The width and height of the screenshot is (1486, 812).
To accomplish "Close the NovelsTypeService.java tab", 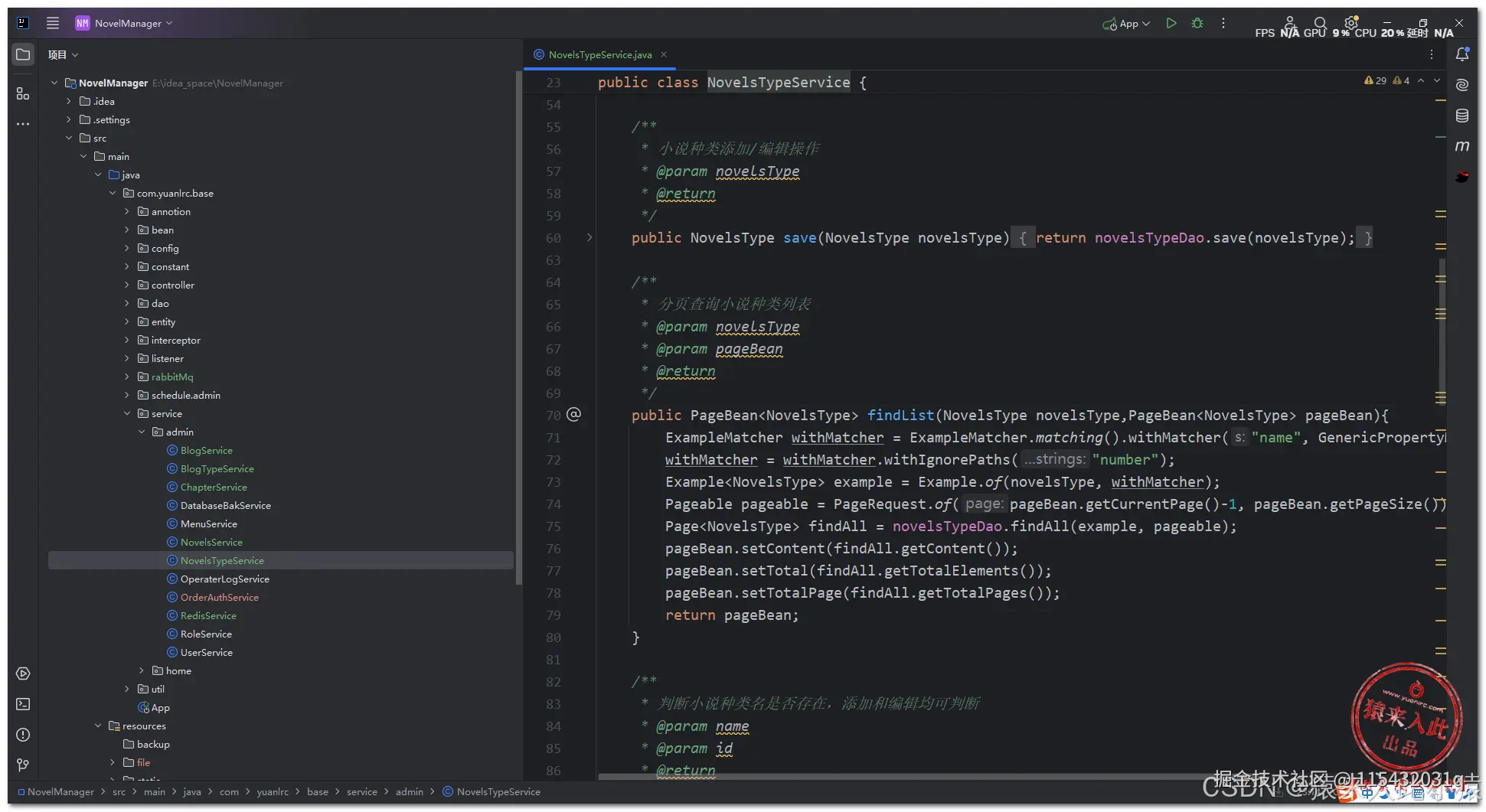I will pyautogui.click(x=664, y=54).
